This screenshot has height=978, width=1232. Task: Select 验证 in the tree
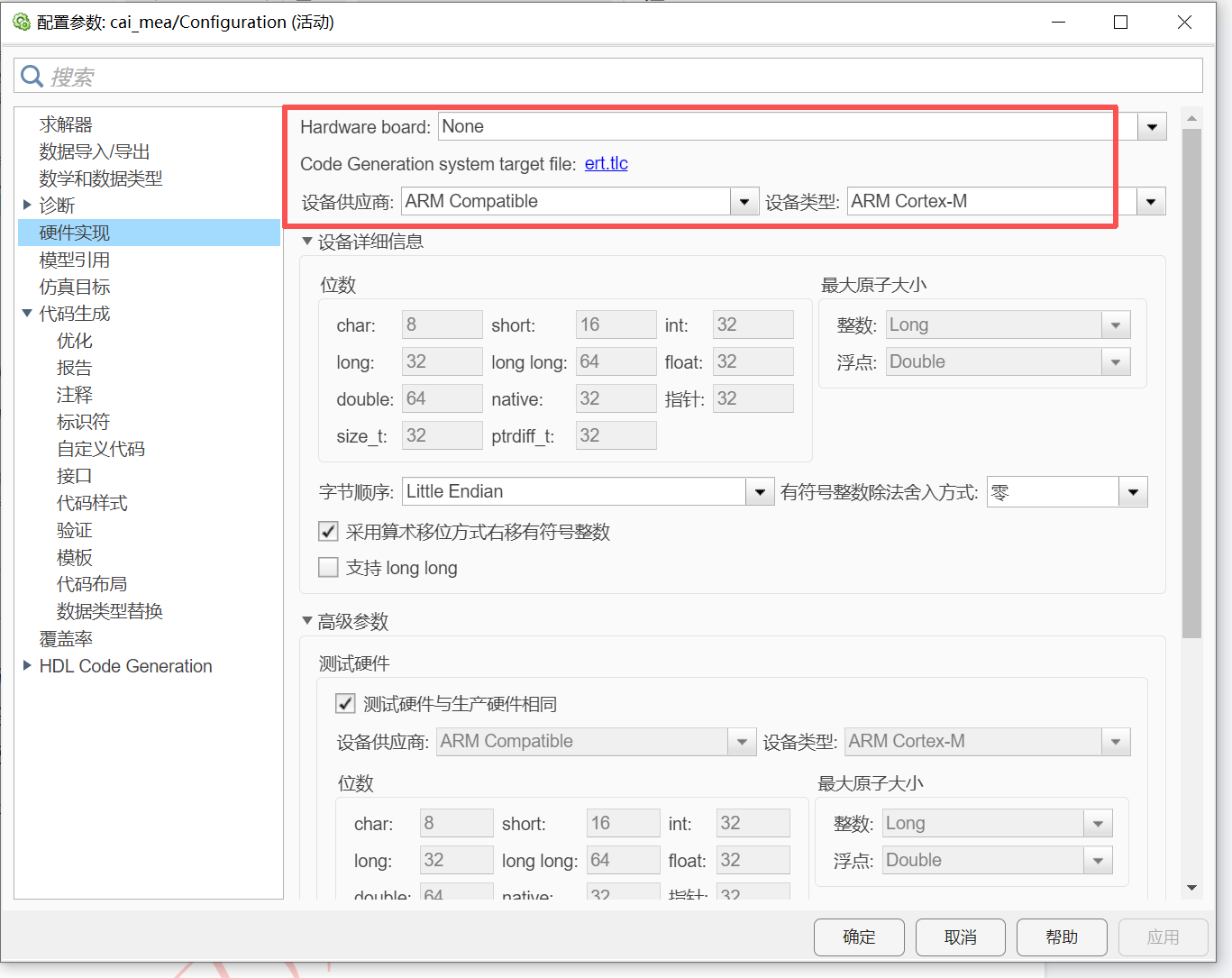coord(75,530)
